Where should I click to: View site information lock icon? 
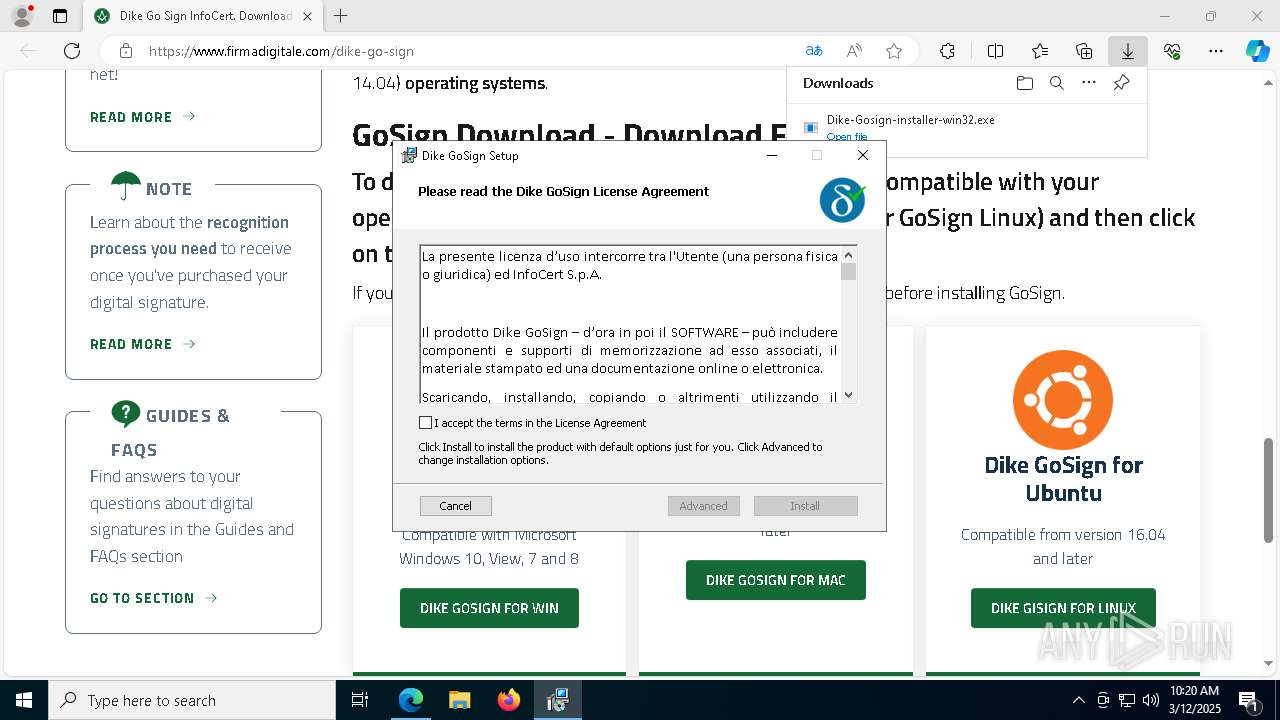(x=126, y=51)
